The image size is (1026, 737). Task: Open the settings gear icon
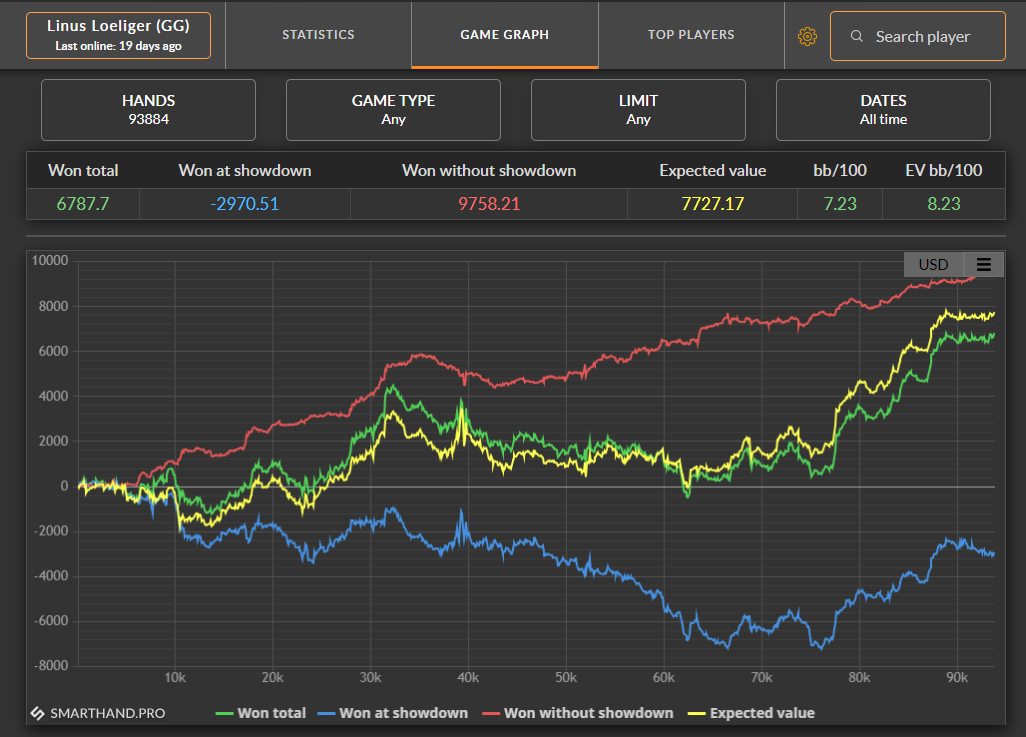tap(807, 37)
